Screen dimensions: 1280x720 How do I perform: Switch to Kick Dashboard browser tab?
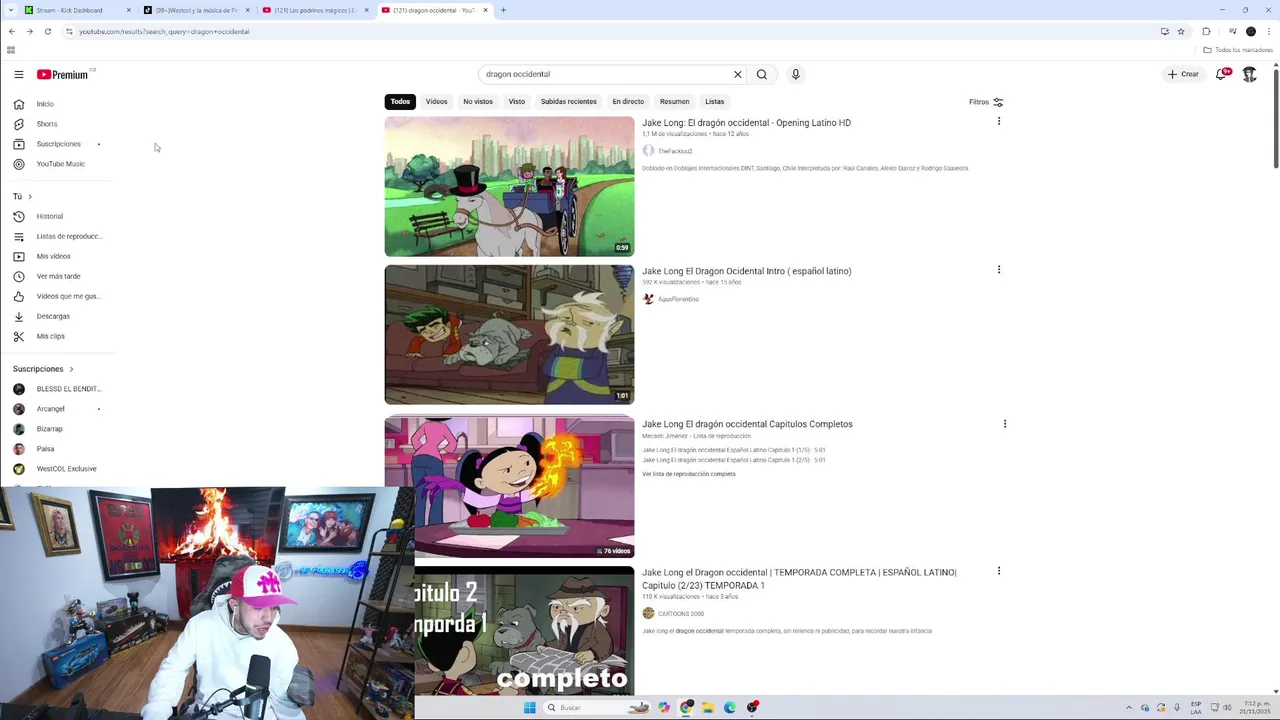[x=76, y=10]
